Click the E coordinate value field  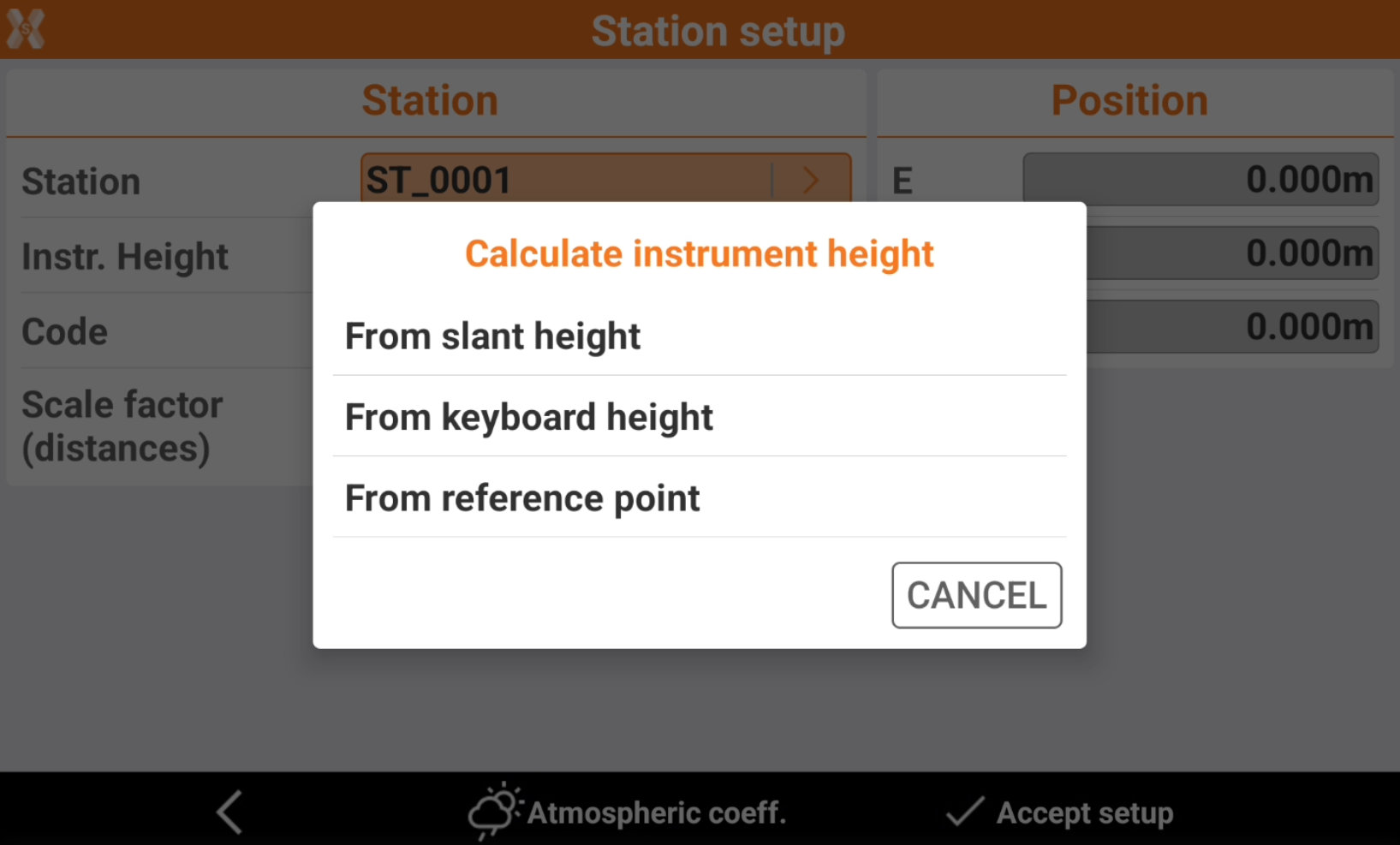click(x=1200, y=180)
